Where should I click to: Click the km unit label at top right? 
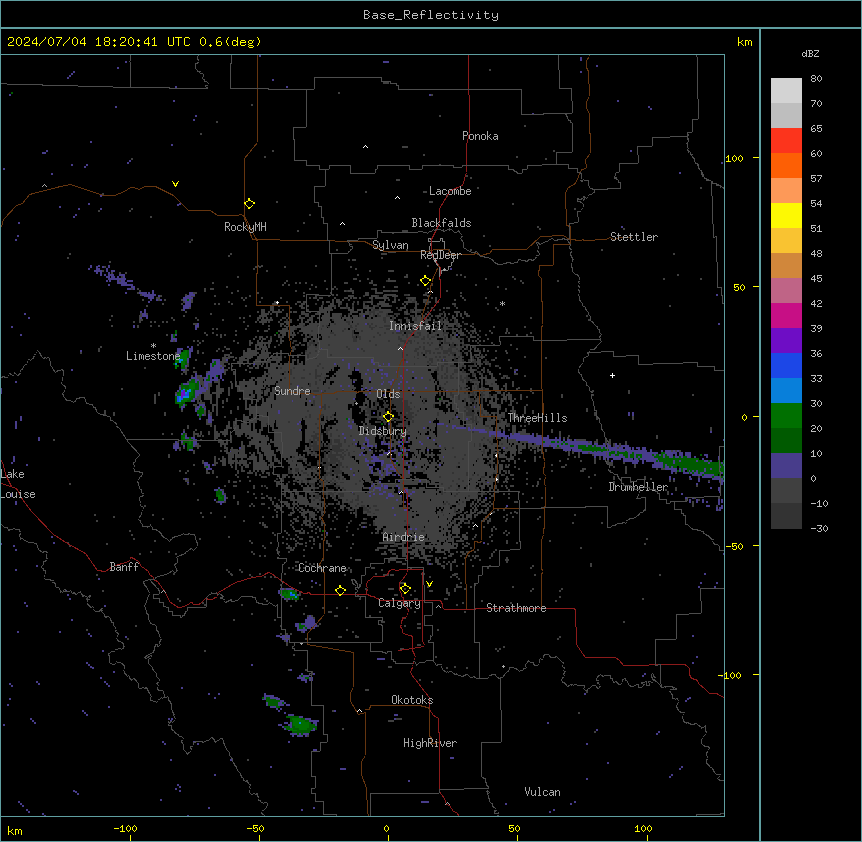[745, 42]
